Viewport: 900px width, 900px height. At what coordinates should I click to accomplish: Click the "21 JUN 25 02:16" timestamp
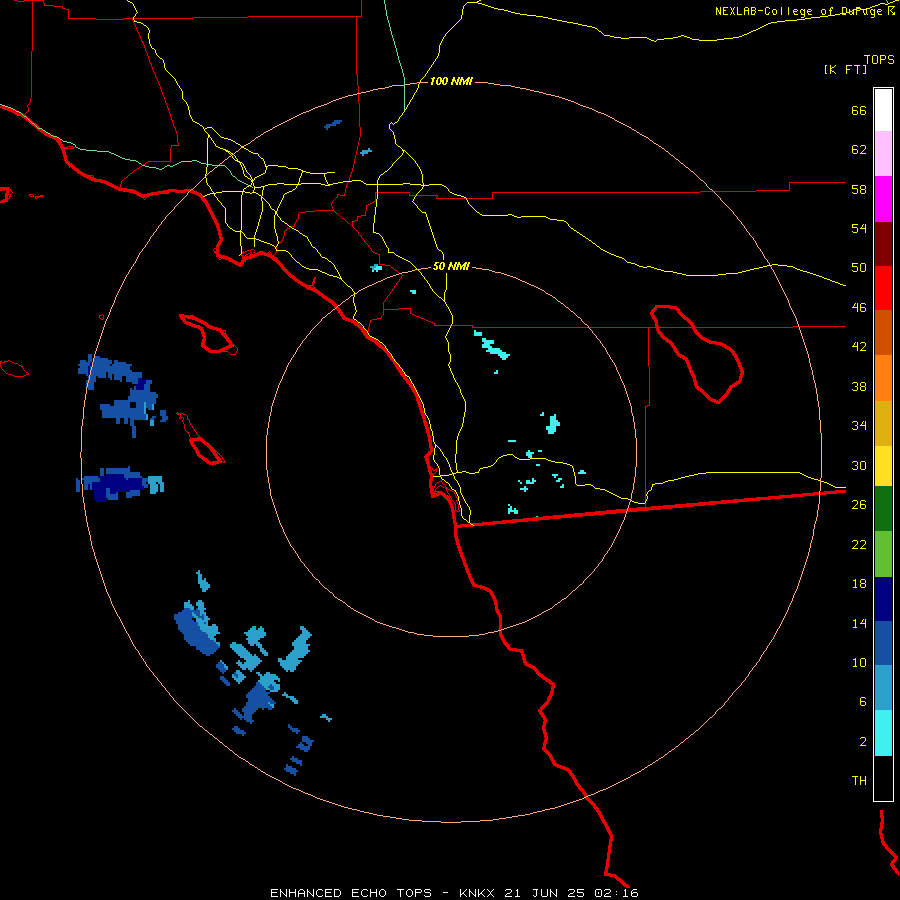(571, 893)
